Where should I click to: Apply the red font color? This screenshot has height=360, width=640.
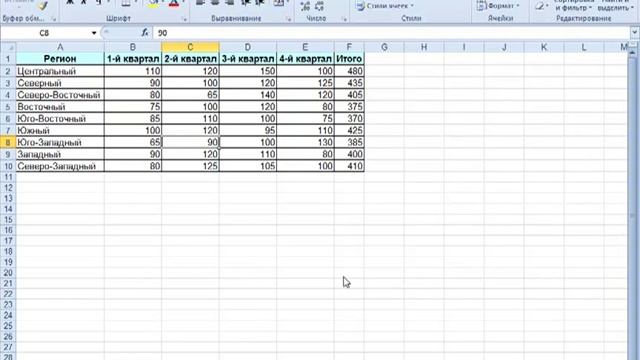tap(174, 4)
